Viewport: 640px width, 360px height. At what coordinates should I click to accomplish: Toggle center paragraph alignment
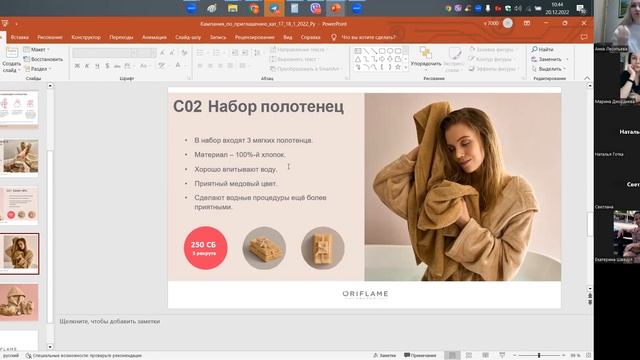coord(210,66)
